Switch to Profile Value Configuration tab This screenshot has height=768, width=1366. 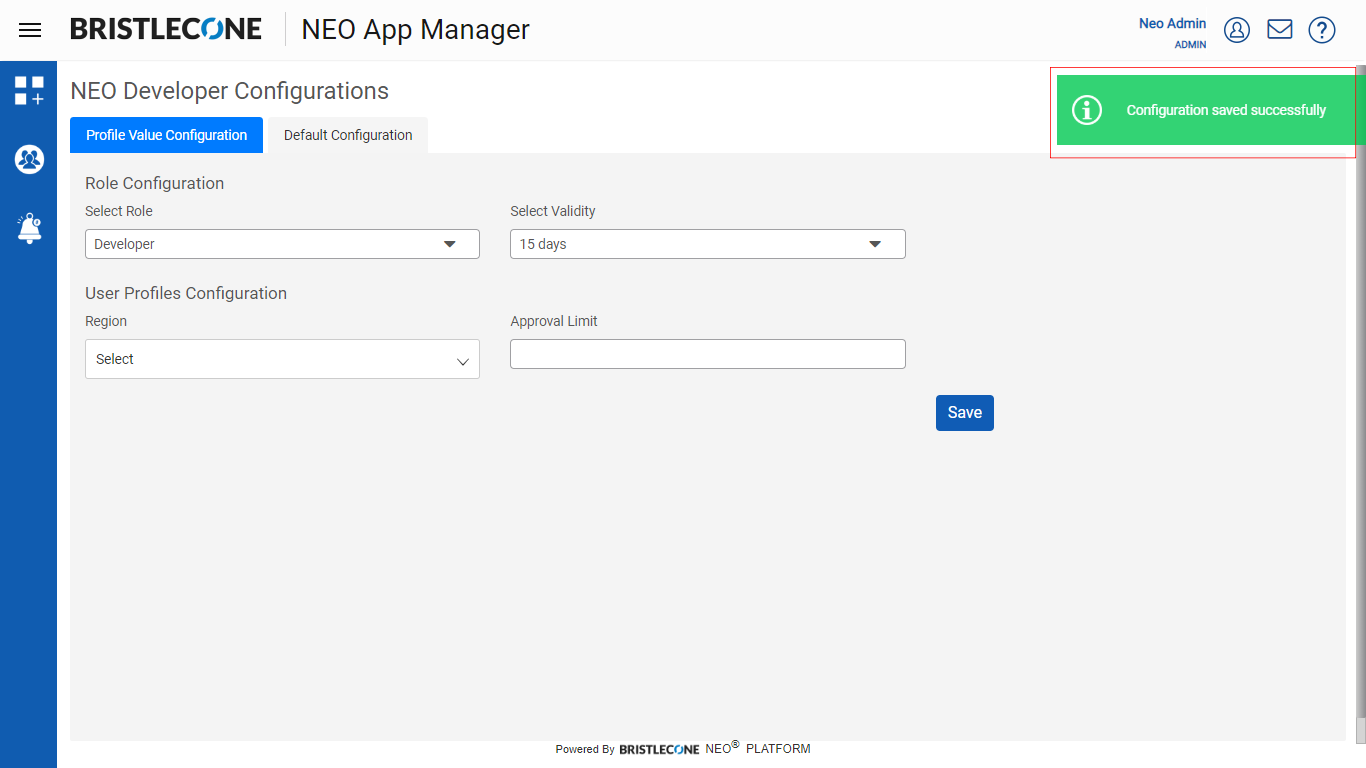point(166,135)
